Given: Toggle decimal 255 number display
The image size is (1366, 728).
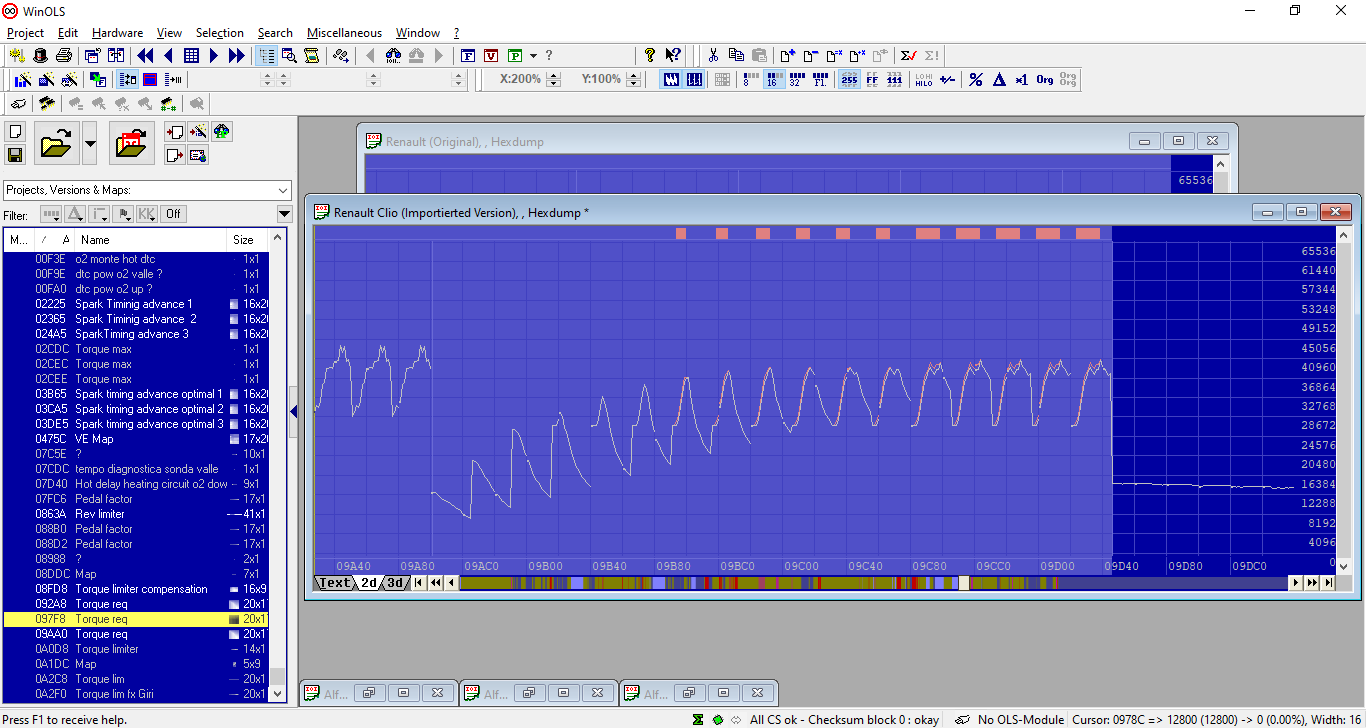Looking at the screenshot, I should coord(849,80).
